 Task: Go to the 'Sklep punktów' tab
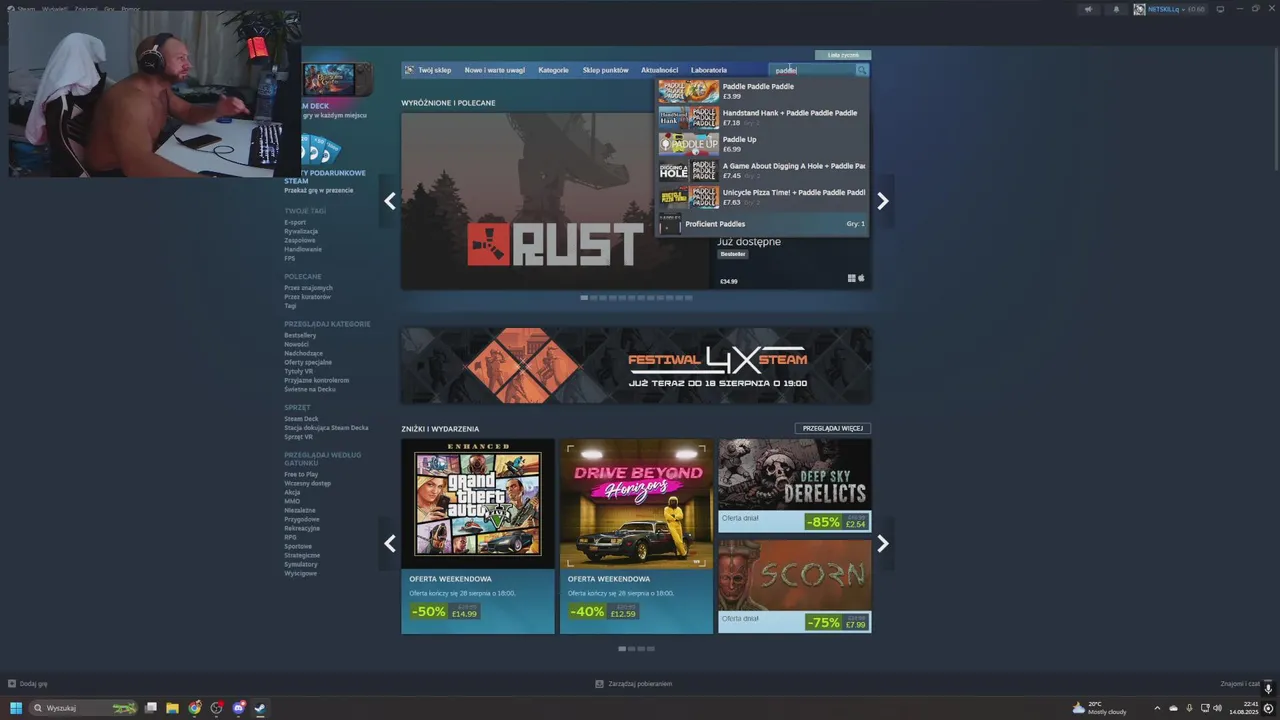pyautogui.click(x=605, y=70)
